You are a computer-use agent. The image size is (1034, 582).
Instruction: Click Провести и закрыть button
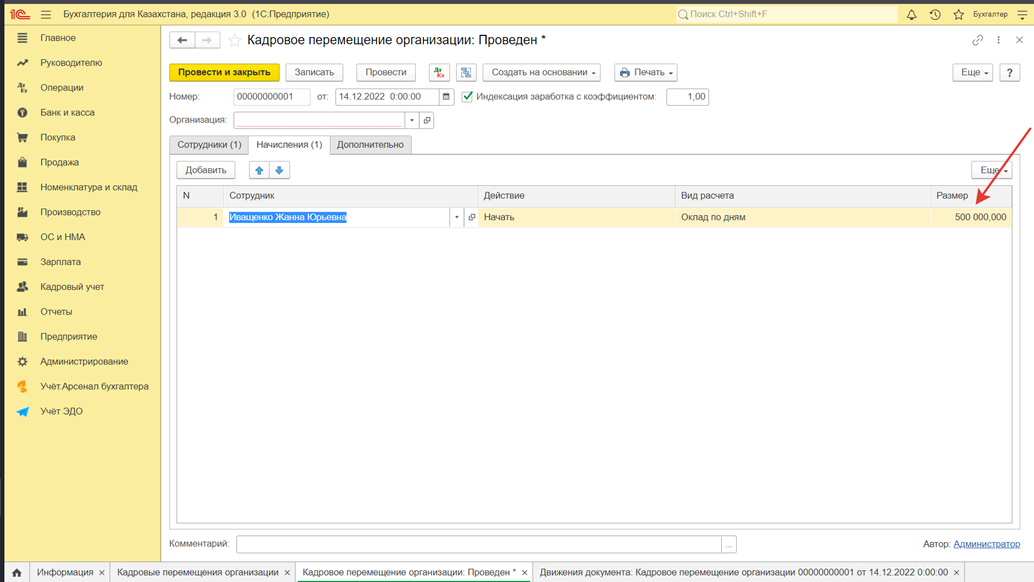point(224,73)
